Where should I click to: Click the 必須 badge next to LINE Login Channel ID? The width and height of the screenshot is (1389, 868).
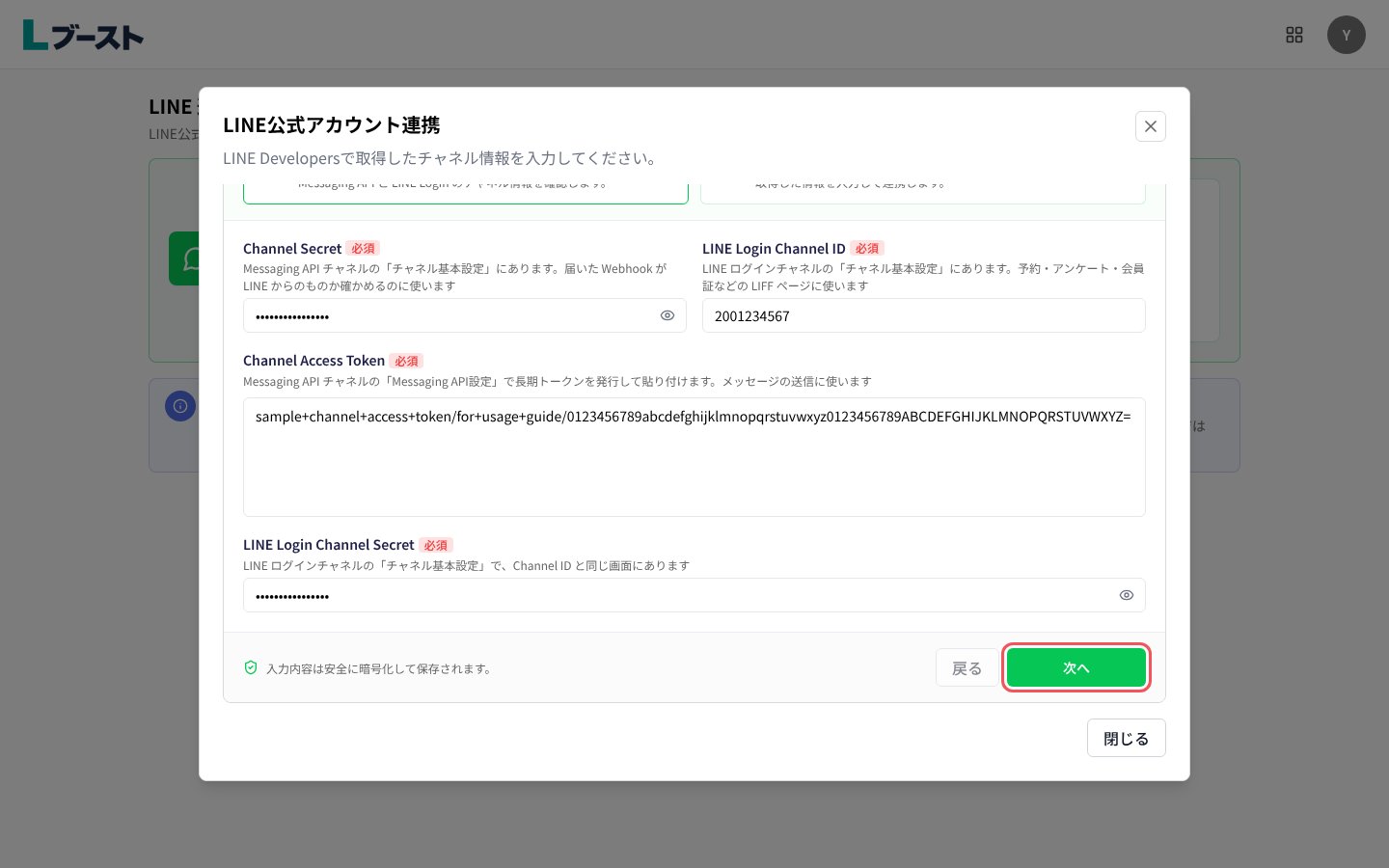pyautogui.click(x=867, y=249)
